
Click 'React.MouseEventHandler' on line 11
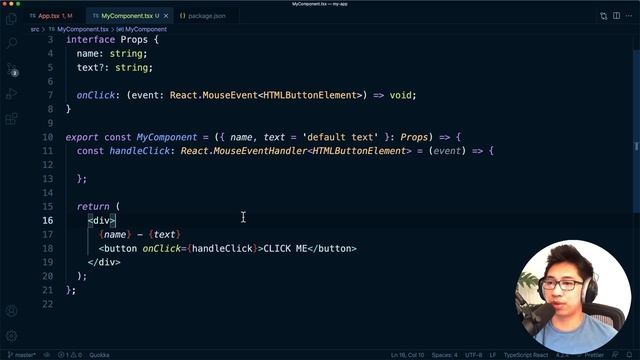point(244,151)
